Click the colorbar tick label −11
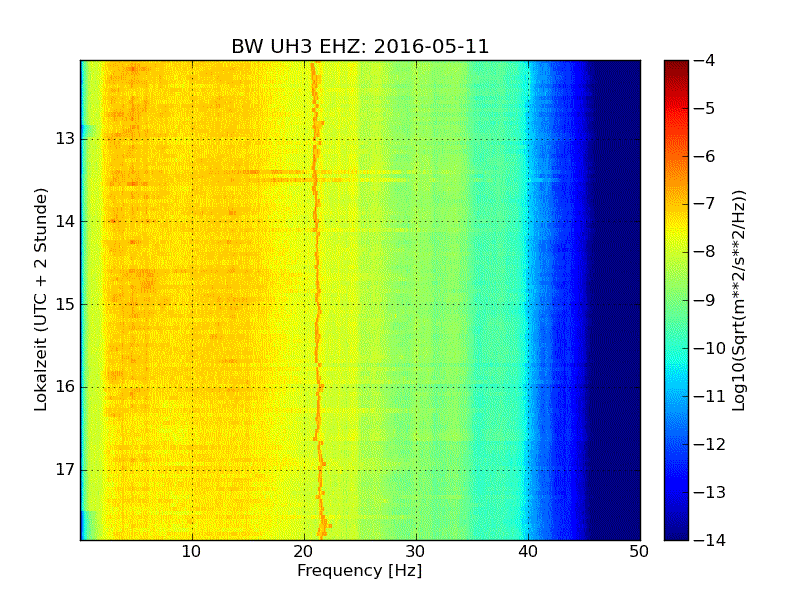Viewport: 800px width, 600px height. [709, 396]
